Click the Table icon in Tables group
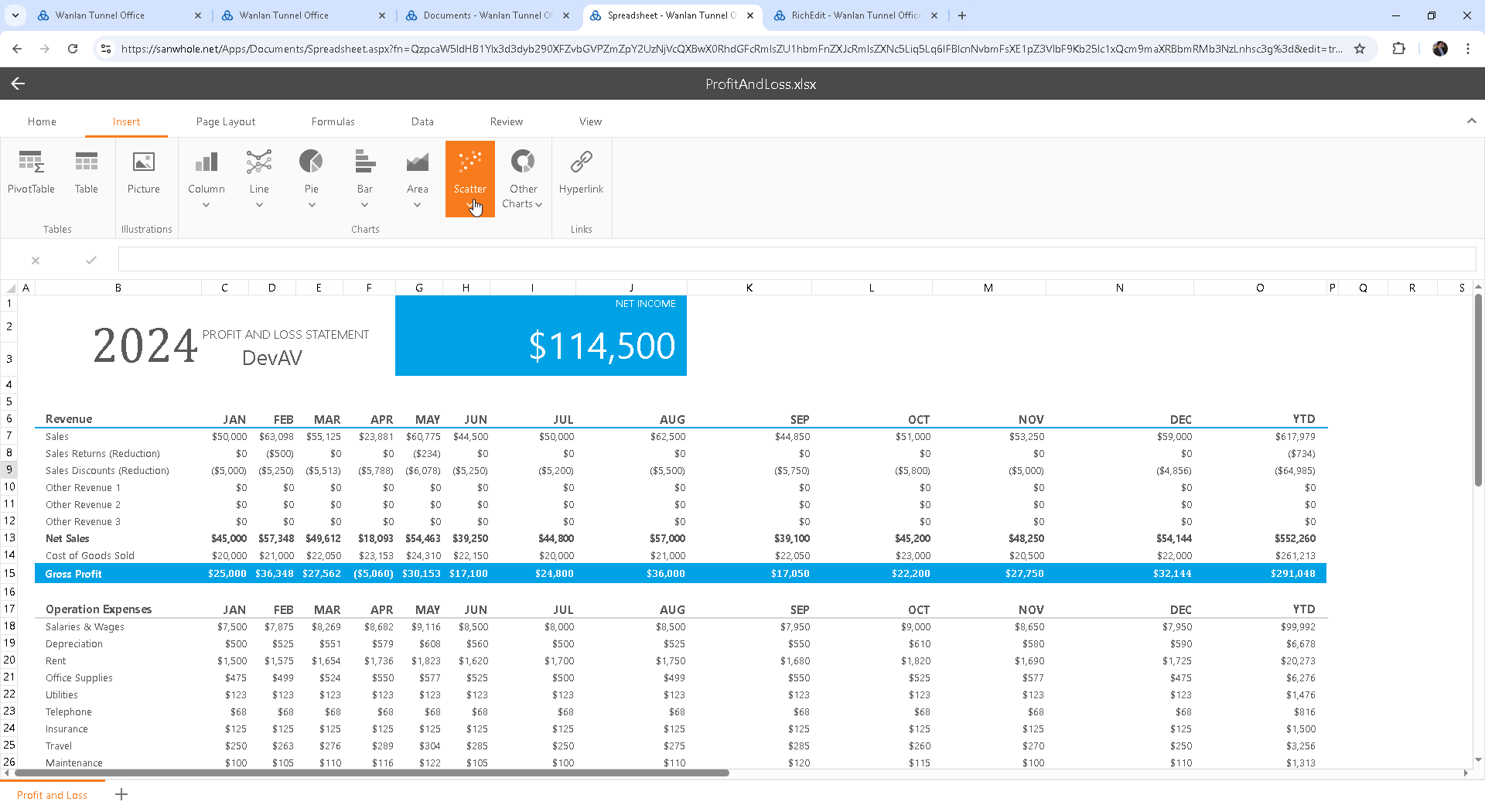1485x812 pixels. 87,162
